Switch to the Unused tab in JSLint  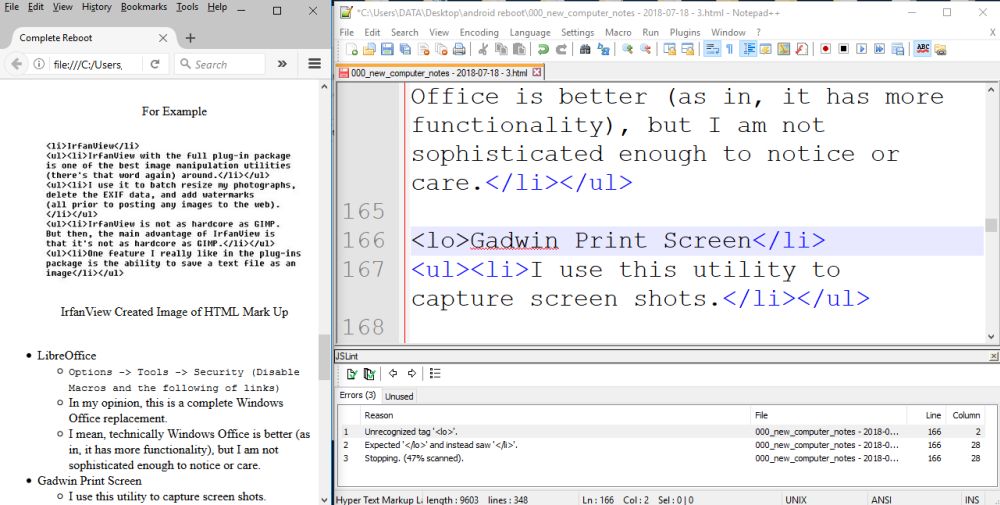[x=399, y=396]
